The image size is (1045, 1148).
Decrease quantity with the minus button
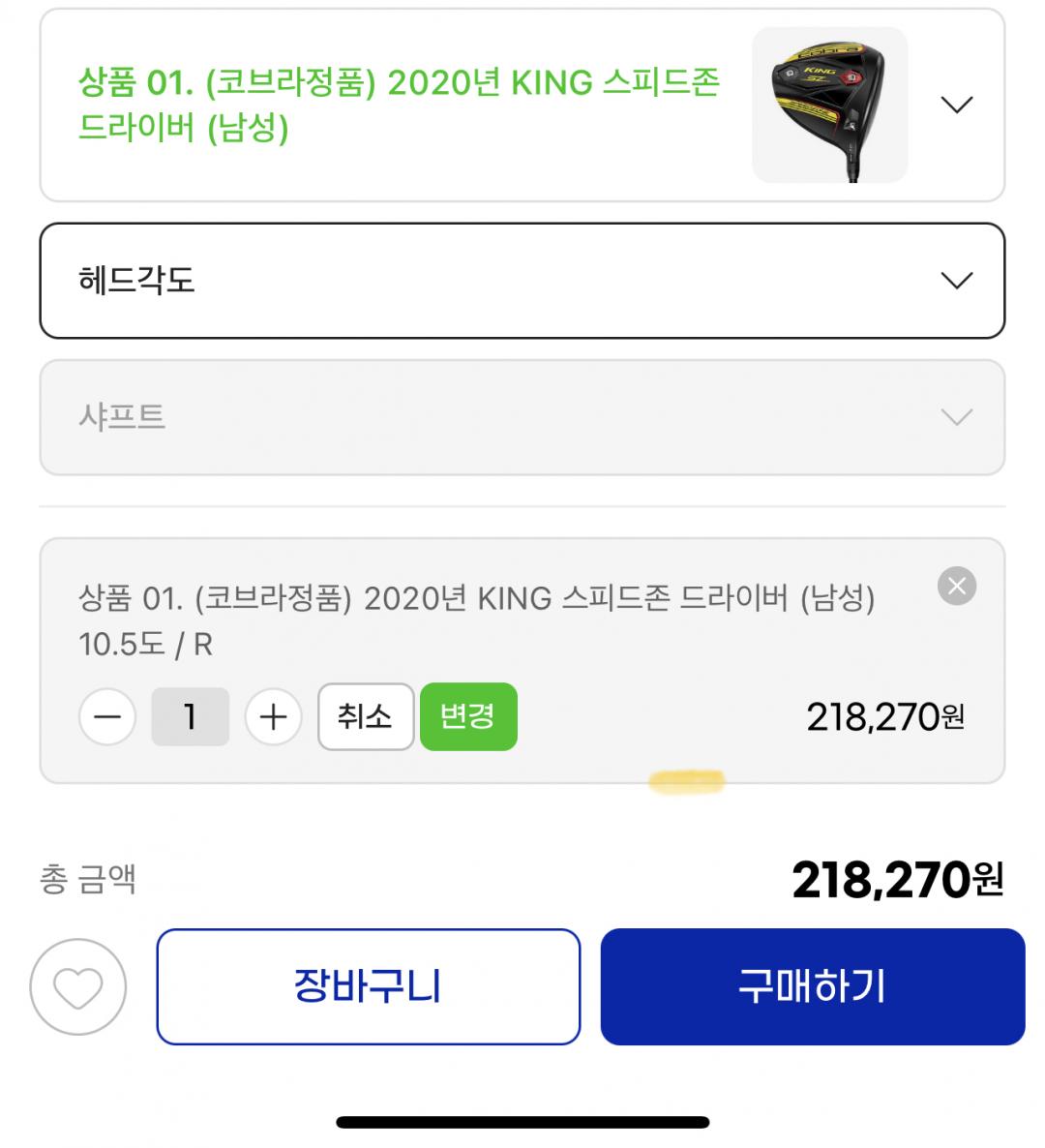[107, 717]
